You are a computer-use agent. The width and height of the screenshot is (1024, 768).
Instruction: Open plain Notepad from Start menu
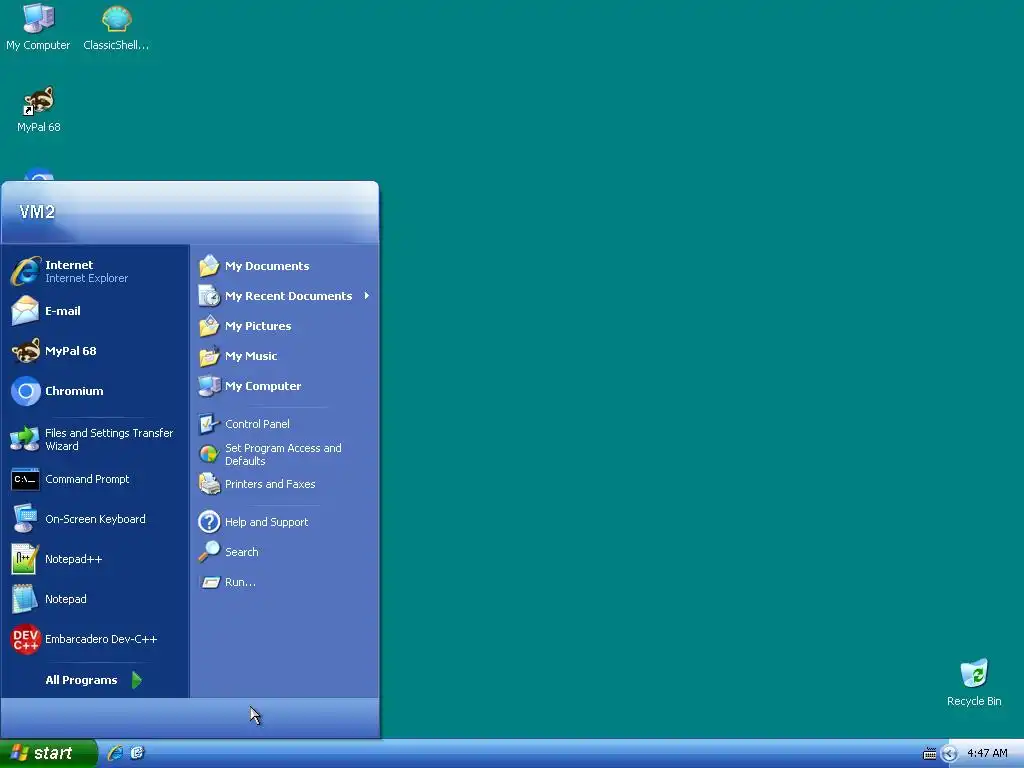(x=95, y=599)
